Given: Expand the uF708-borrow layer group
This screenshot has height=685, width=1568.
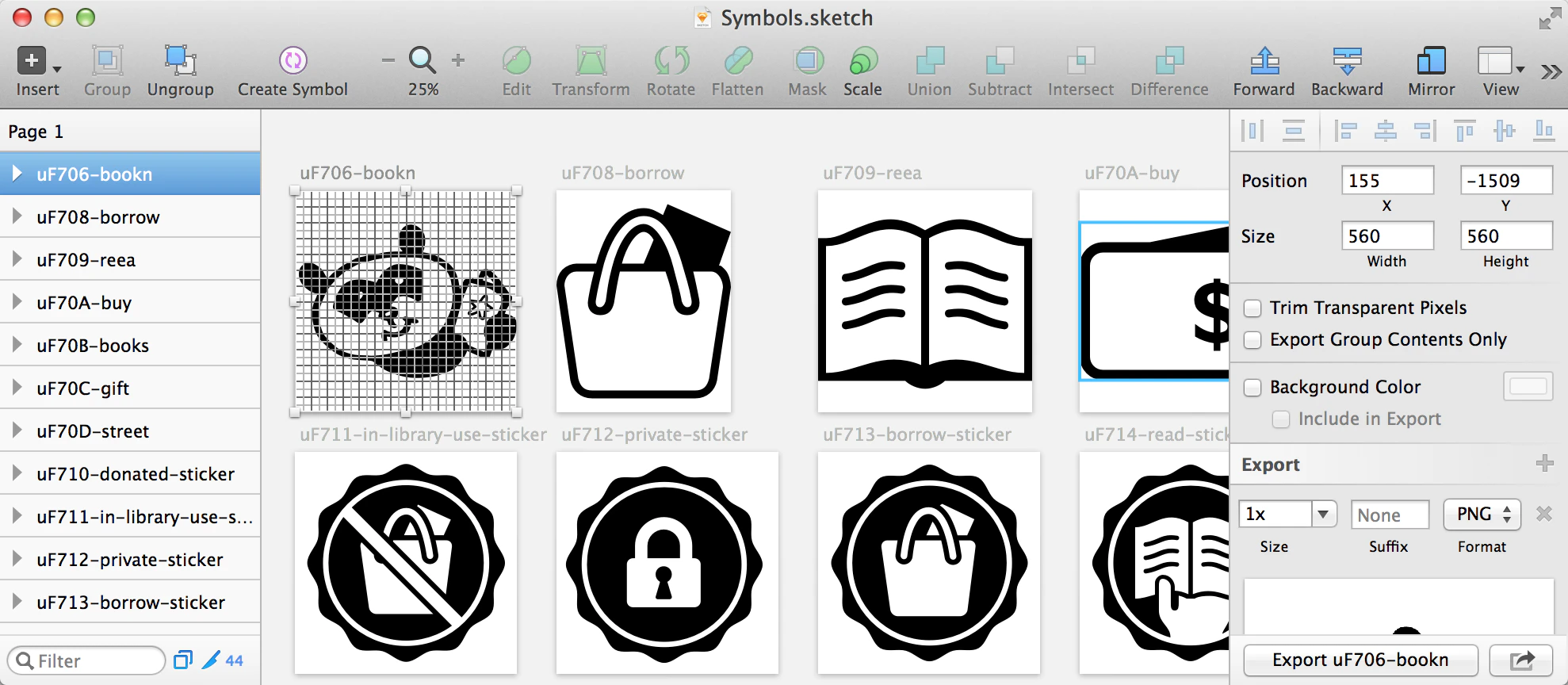Looking at the screenshot, I should pos(16,216).
